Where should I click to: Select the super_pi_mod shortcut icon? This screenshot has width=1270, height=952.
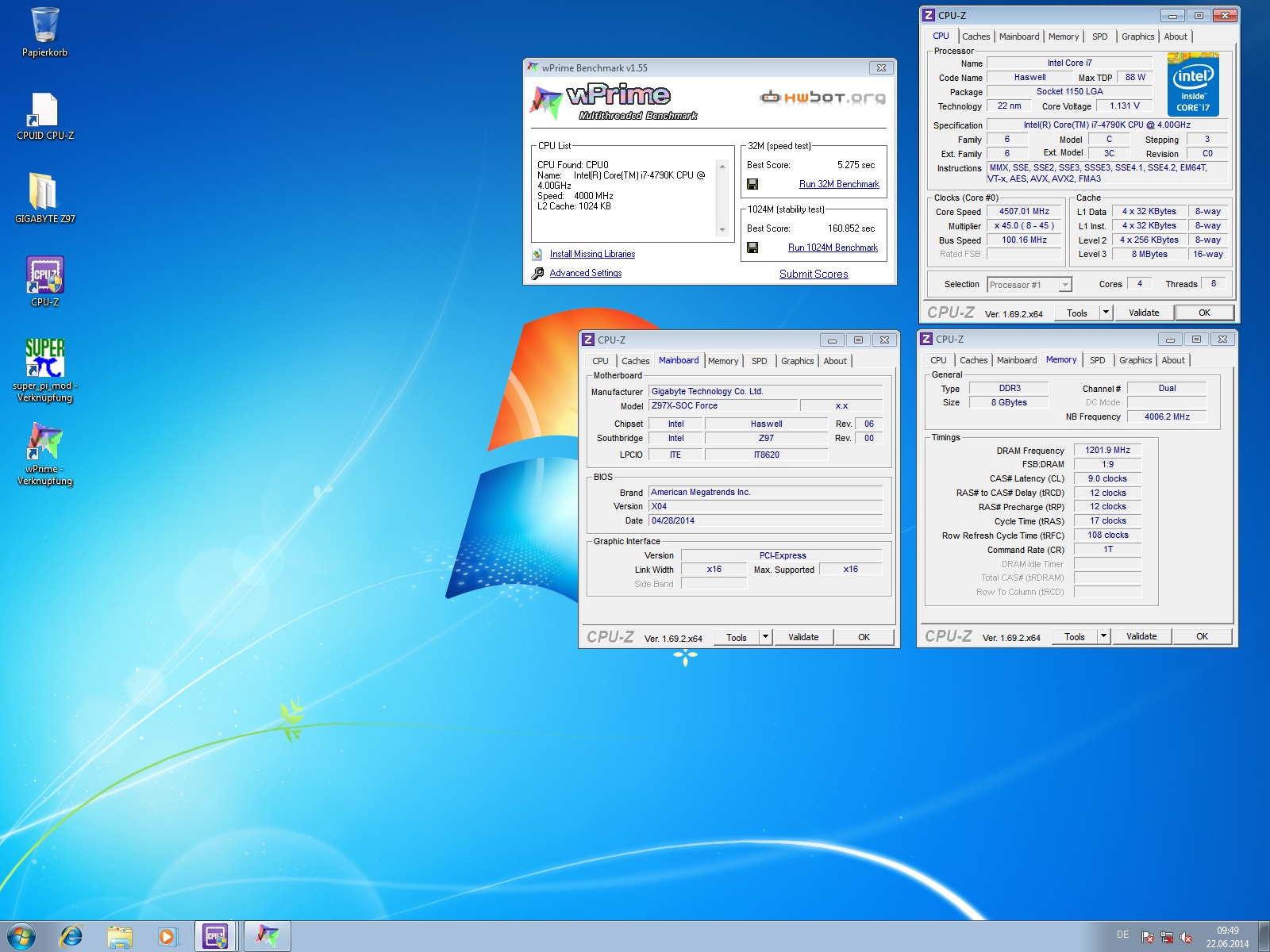pyautogui.click(x=44, y=370)
